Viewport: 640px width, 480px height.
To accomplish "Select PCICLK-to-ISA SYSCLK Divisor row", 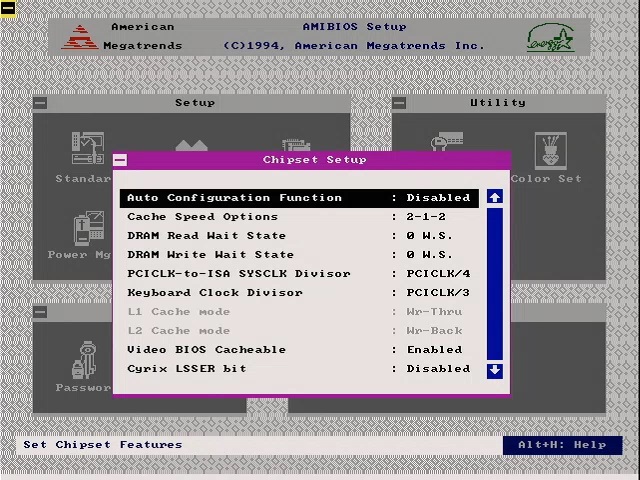I will tap(299, 273).
